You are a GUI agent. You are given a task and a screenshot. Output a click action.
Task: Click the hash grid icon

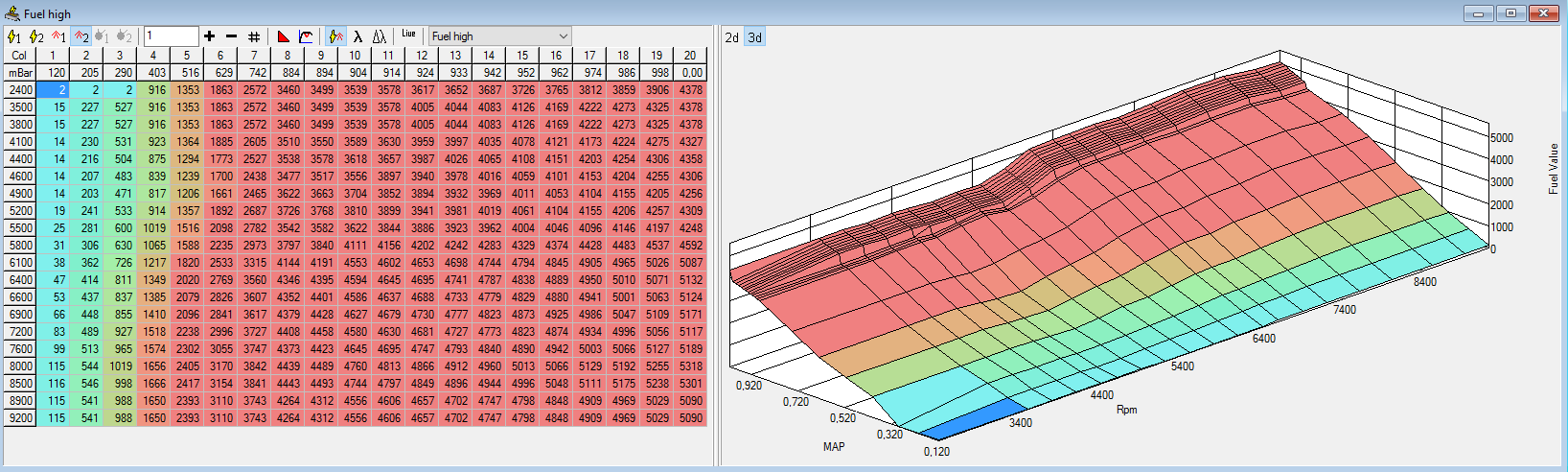[254, 36]
